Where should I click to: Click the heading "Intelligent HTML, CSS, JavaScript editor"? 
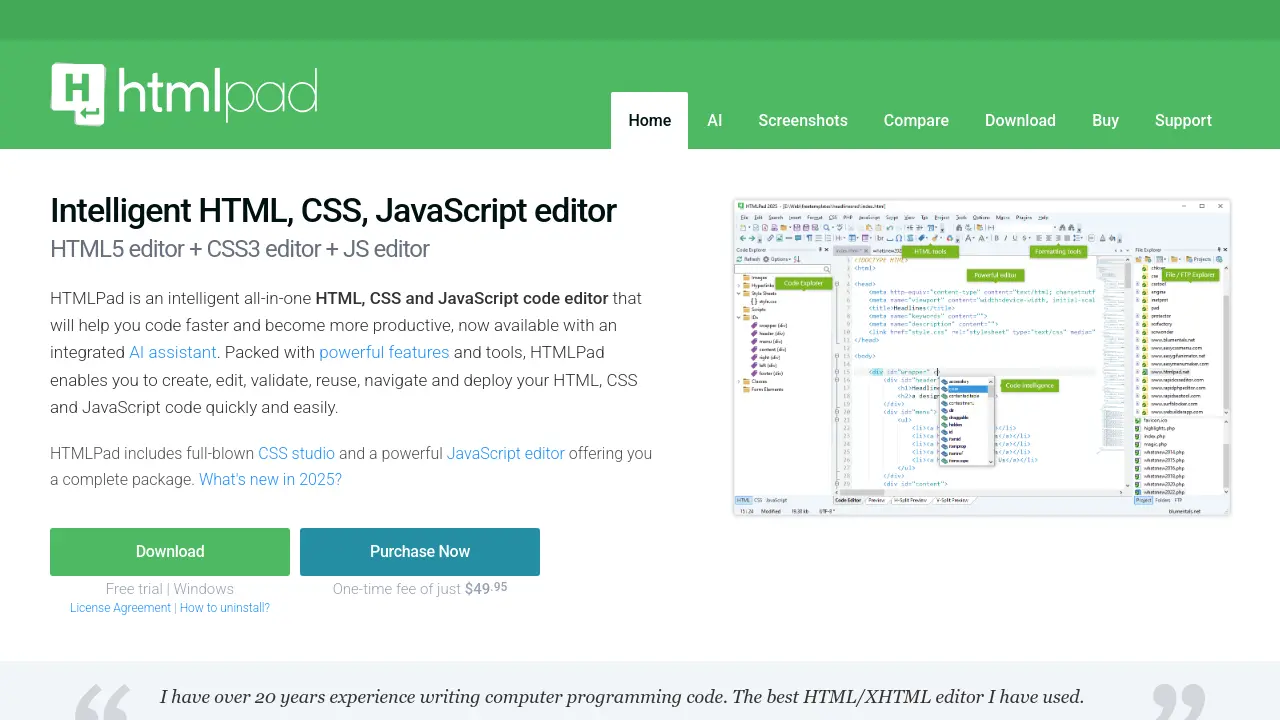pyautogui.click(x=333, y=211)
